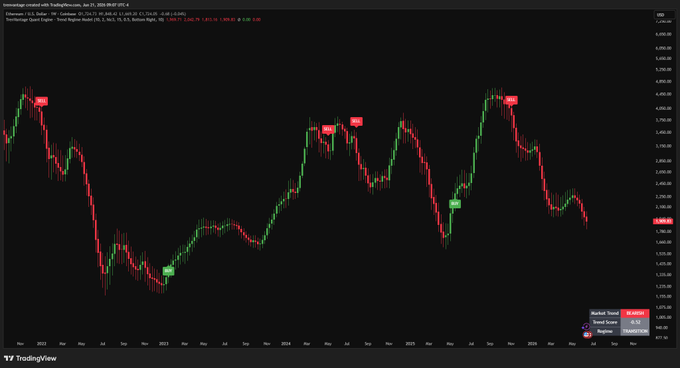Click the 877.50 price axis label
The image size is (680, 368).
pos(662,338)
